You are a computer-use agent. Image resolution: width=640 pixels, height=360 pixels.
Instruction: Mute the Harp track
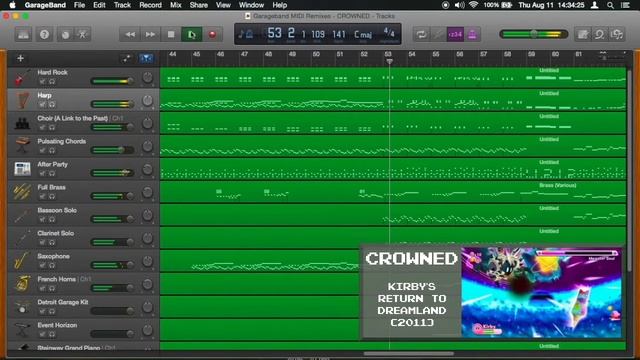click(x=42, y=104)
